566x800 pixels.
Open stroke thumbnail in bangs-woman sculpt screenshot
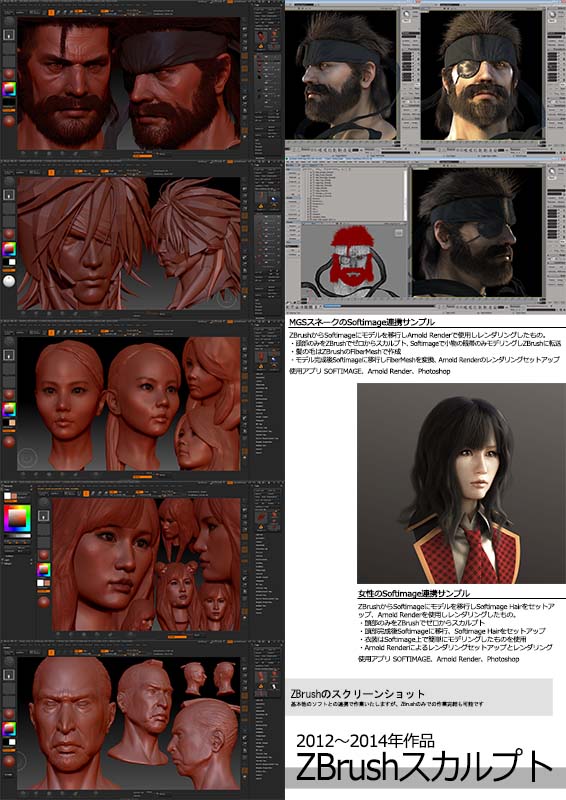point(44,515)
